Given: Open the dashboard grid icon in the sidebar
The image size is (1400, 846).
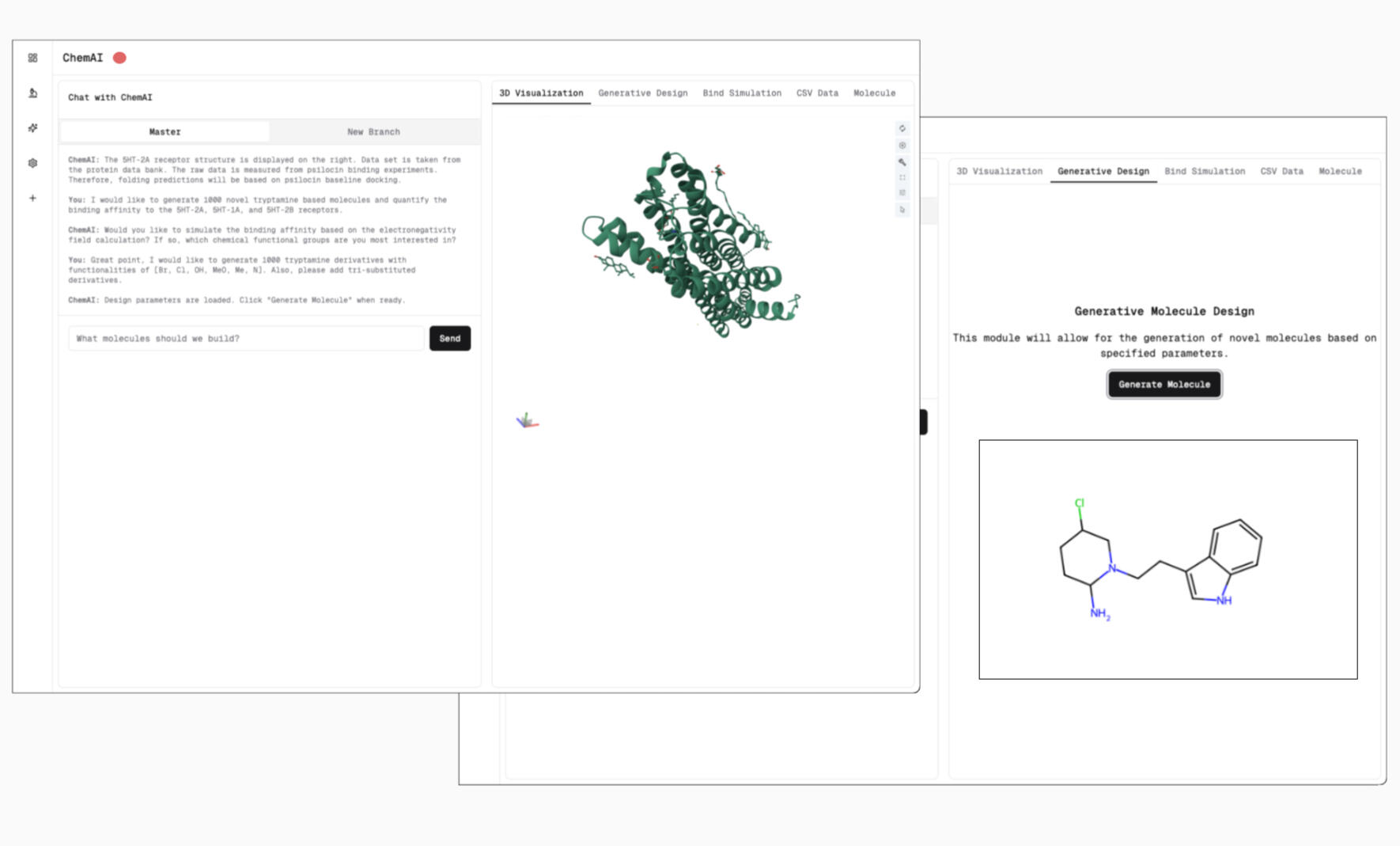Looking at the screenshot, I should [x=32, y=58].
